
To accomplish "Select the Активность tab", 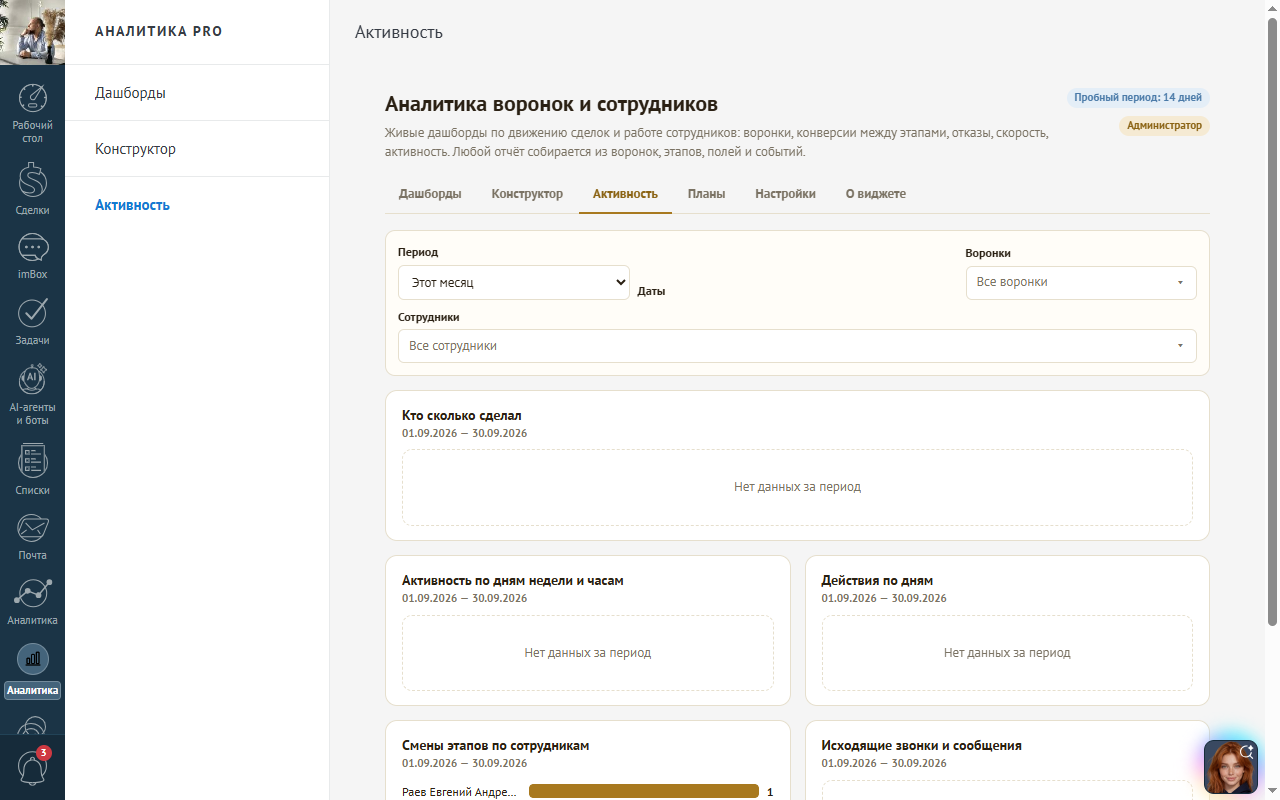I will pos(625,194).
